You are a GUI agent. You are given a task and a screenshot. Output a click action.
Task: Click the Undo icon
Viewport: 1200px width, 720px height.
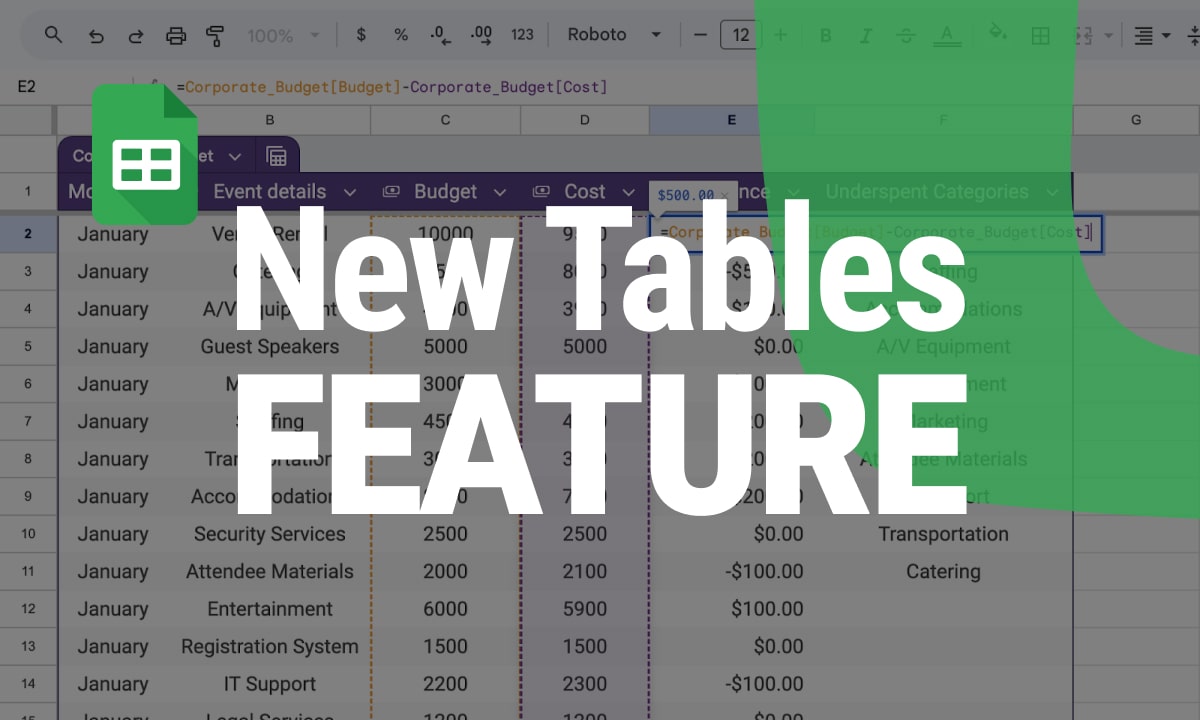95,34
